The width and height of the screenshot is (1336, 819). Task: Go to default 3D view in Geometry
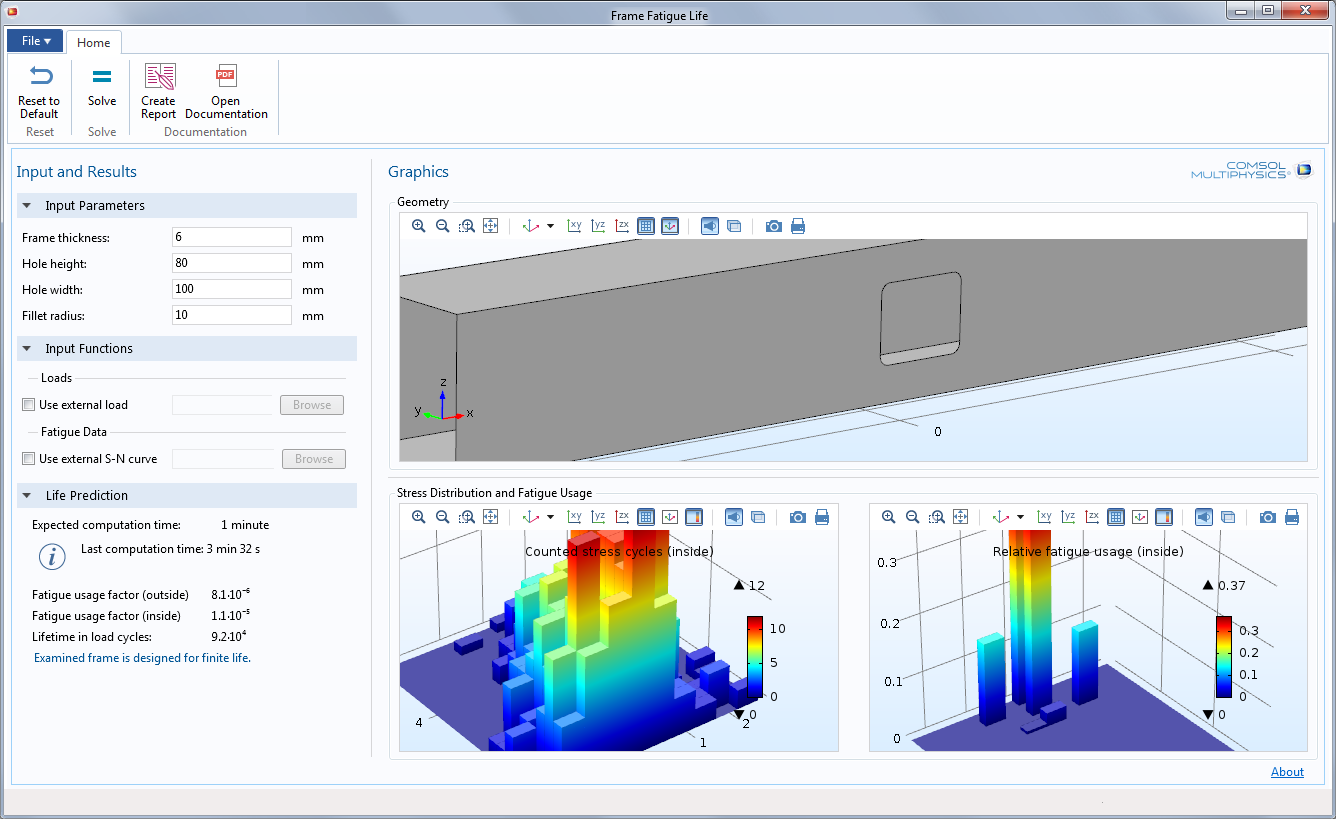[531, 226]
